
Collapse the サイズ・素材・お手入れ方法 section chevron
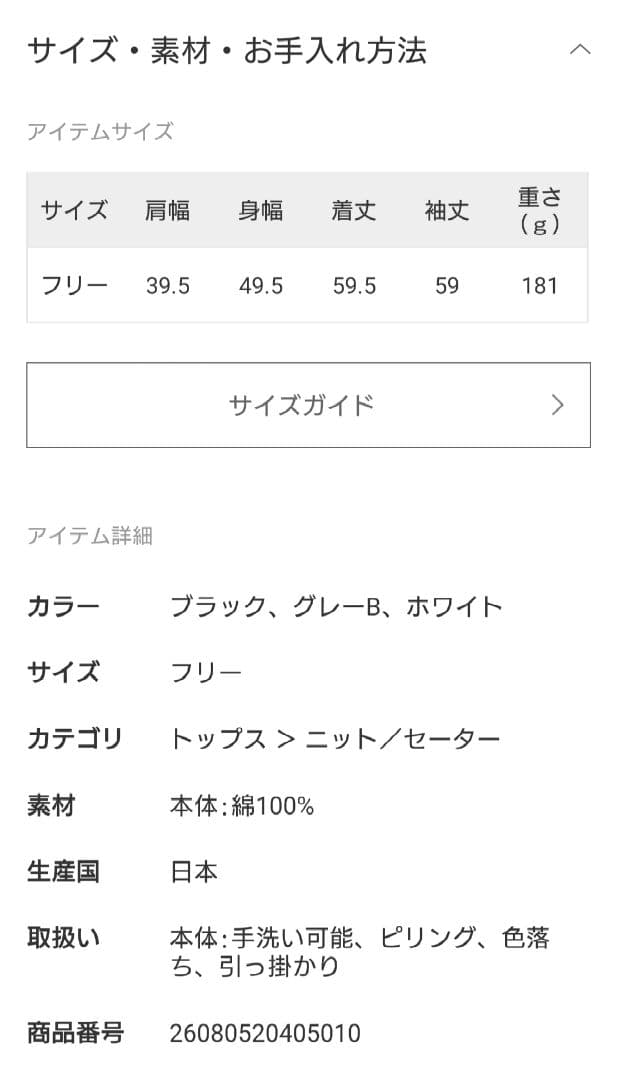pos(578,48)
